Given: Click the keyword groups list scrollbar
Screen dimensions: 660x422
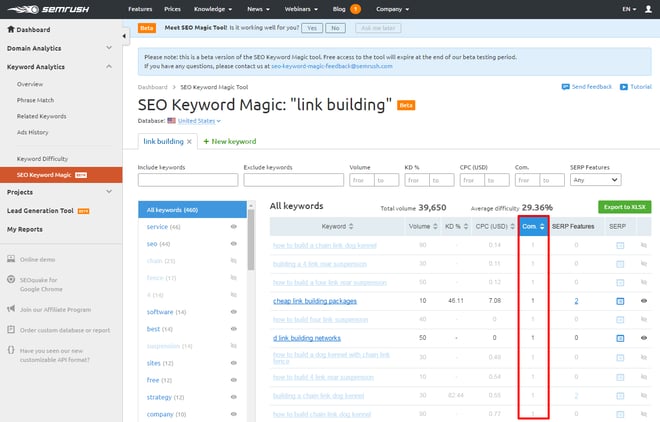Looking at the screenshot, I should [251, 240].
